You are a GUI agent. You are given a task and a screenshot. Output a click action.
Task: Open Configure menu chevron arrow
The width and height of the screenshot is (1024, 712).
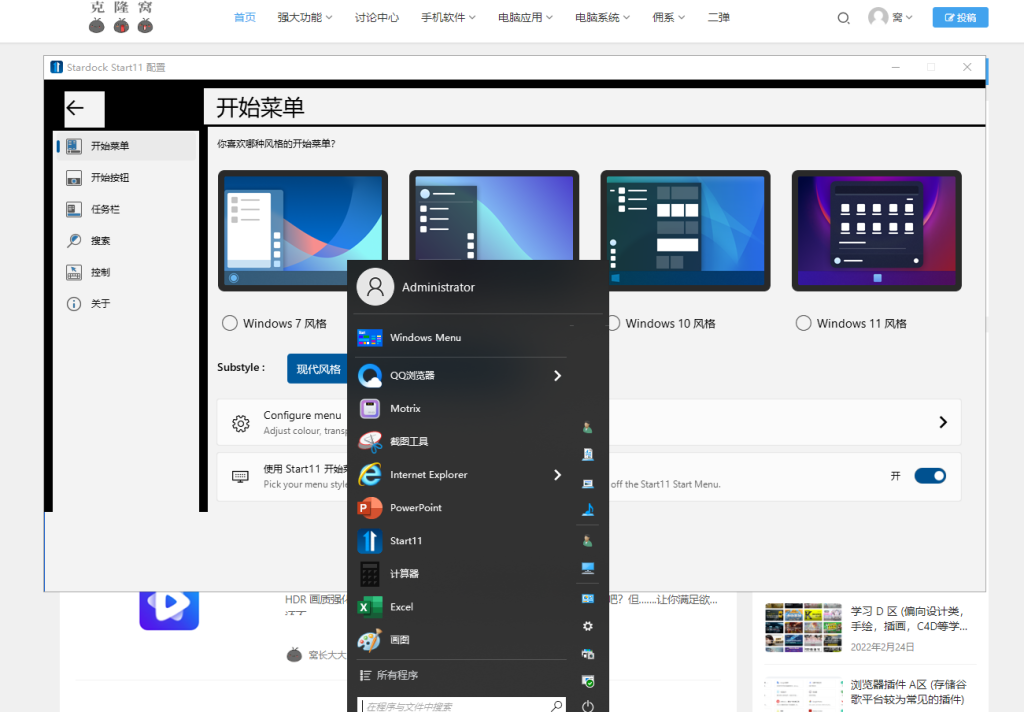pos(942,422)
